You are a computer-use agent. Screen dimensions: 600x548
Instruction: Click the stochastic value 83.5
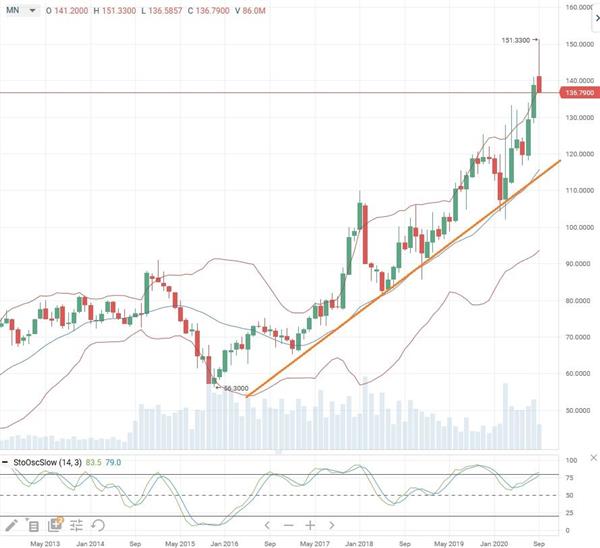93,463
